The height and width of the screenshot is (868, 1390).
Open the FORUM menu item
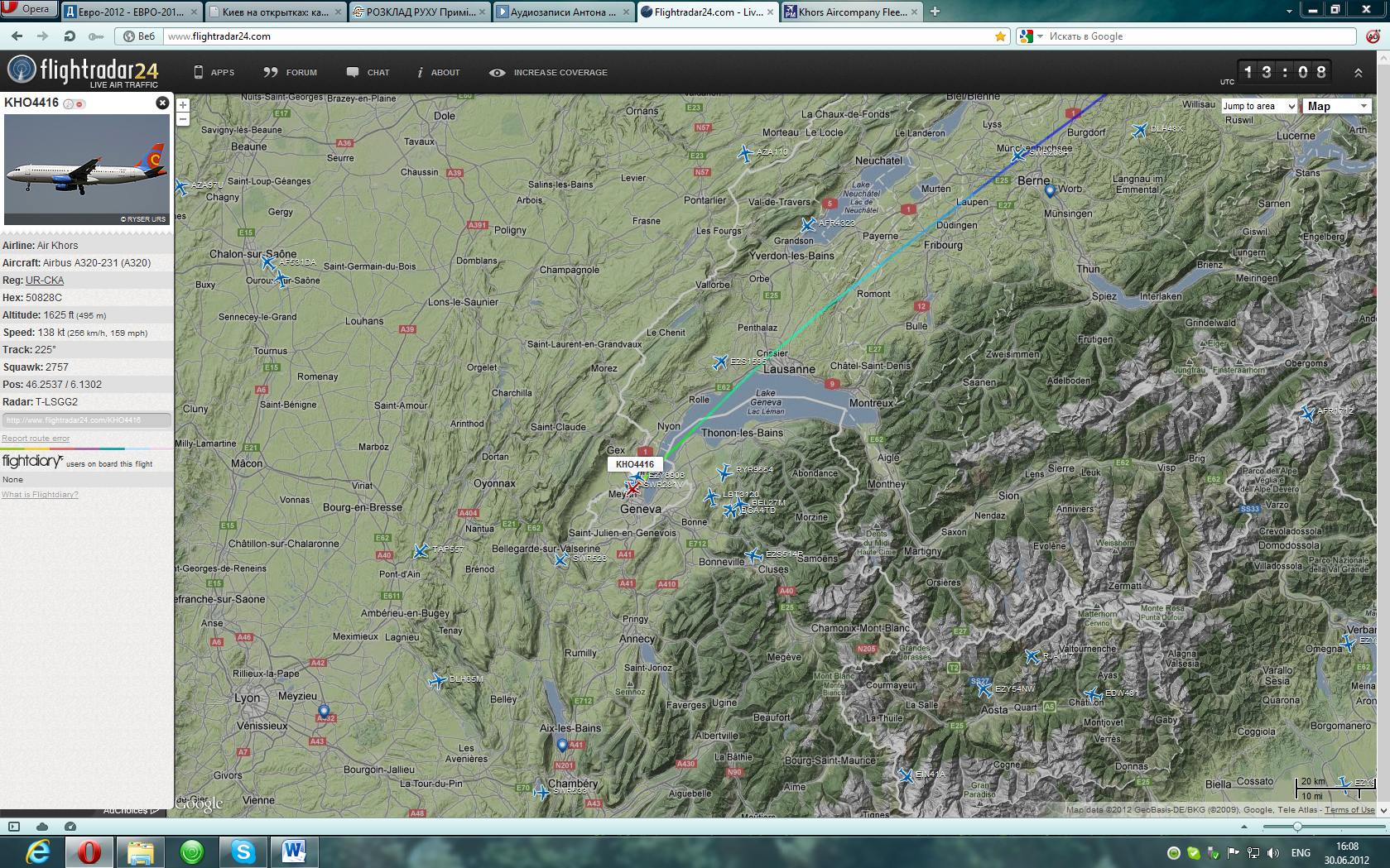[x=291, y=73]
